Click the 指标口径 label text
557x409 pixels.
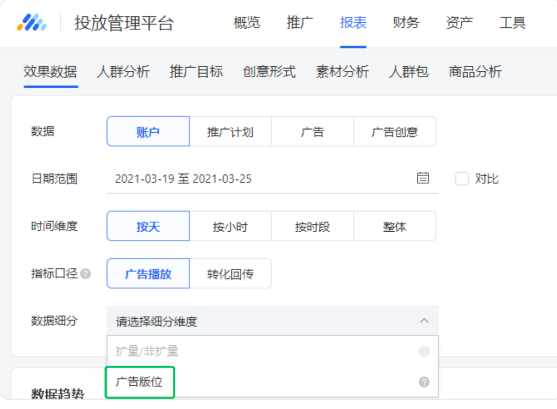tap(54, 274)
